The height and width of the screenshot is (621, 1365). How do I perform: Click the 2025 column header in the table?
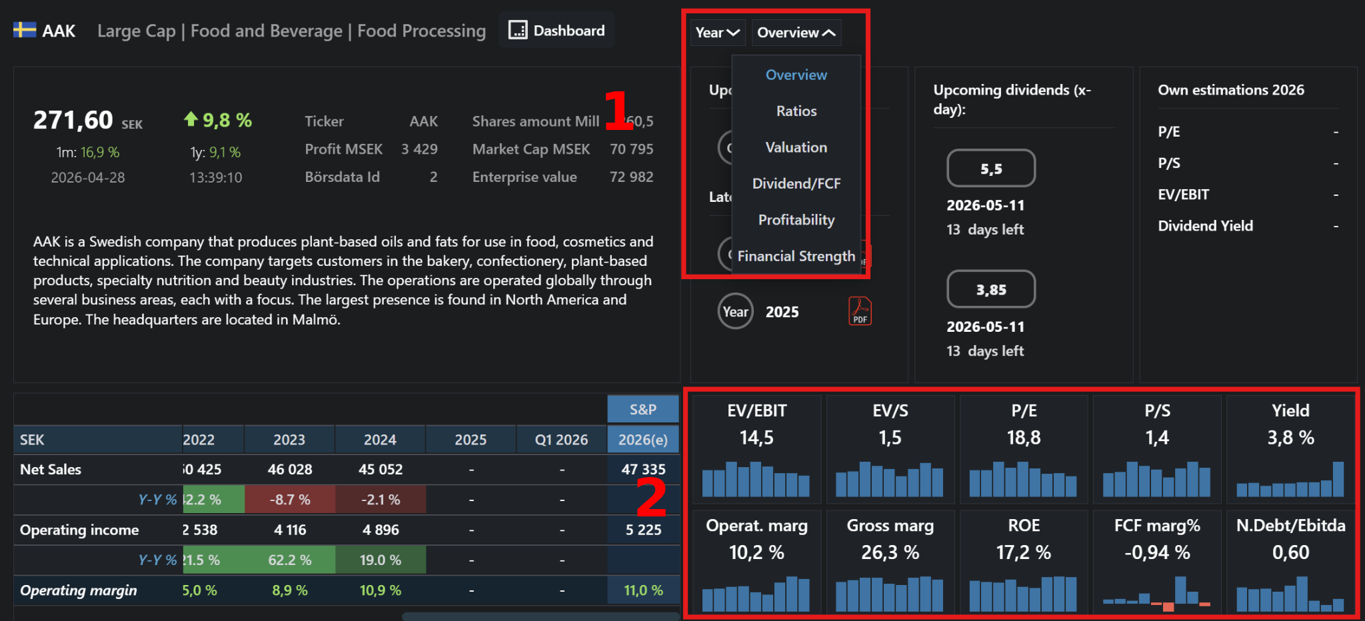471,439
